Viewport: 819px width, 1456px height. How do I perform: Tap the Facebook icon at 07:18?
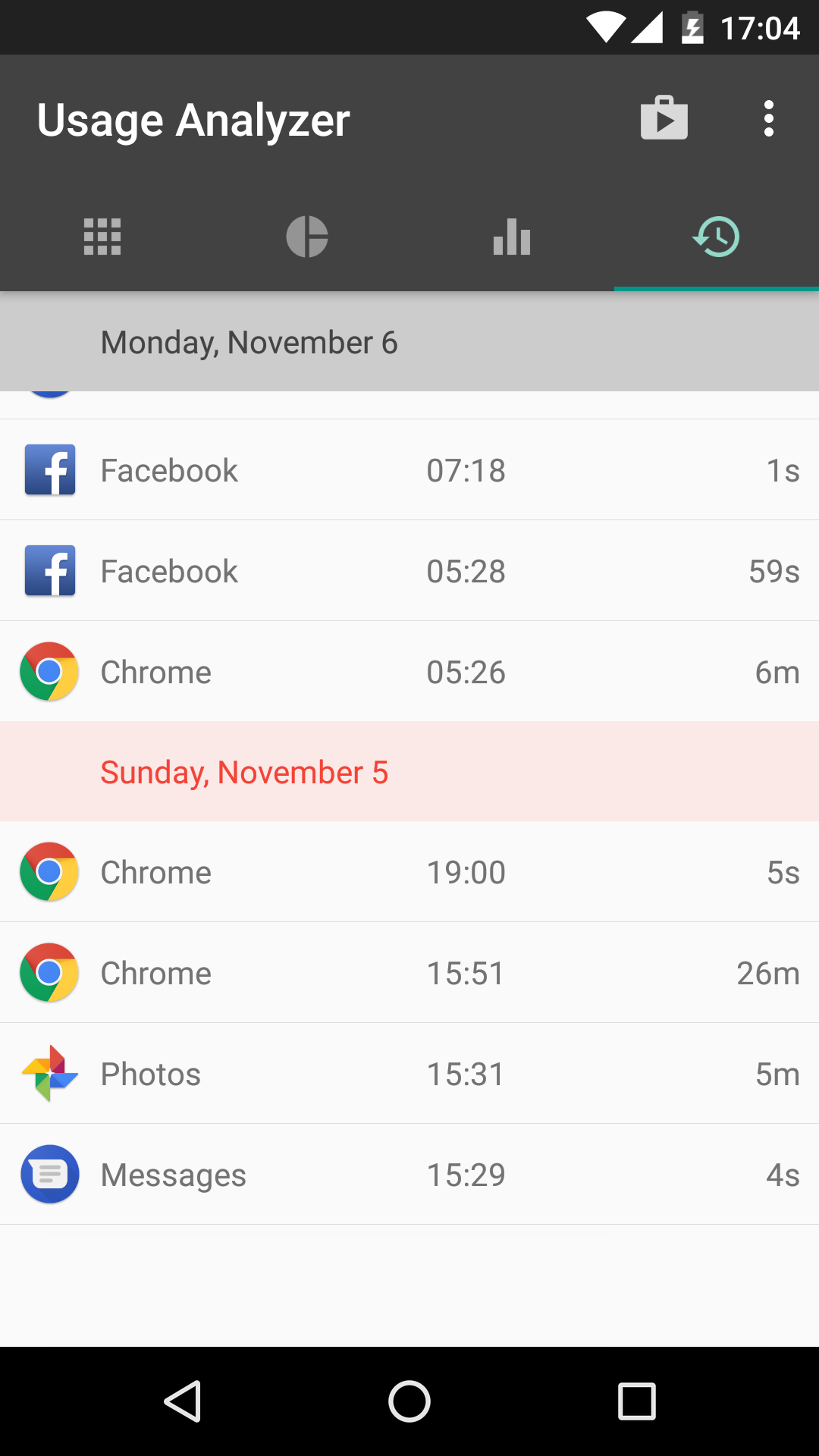(50, 470)
